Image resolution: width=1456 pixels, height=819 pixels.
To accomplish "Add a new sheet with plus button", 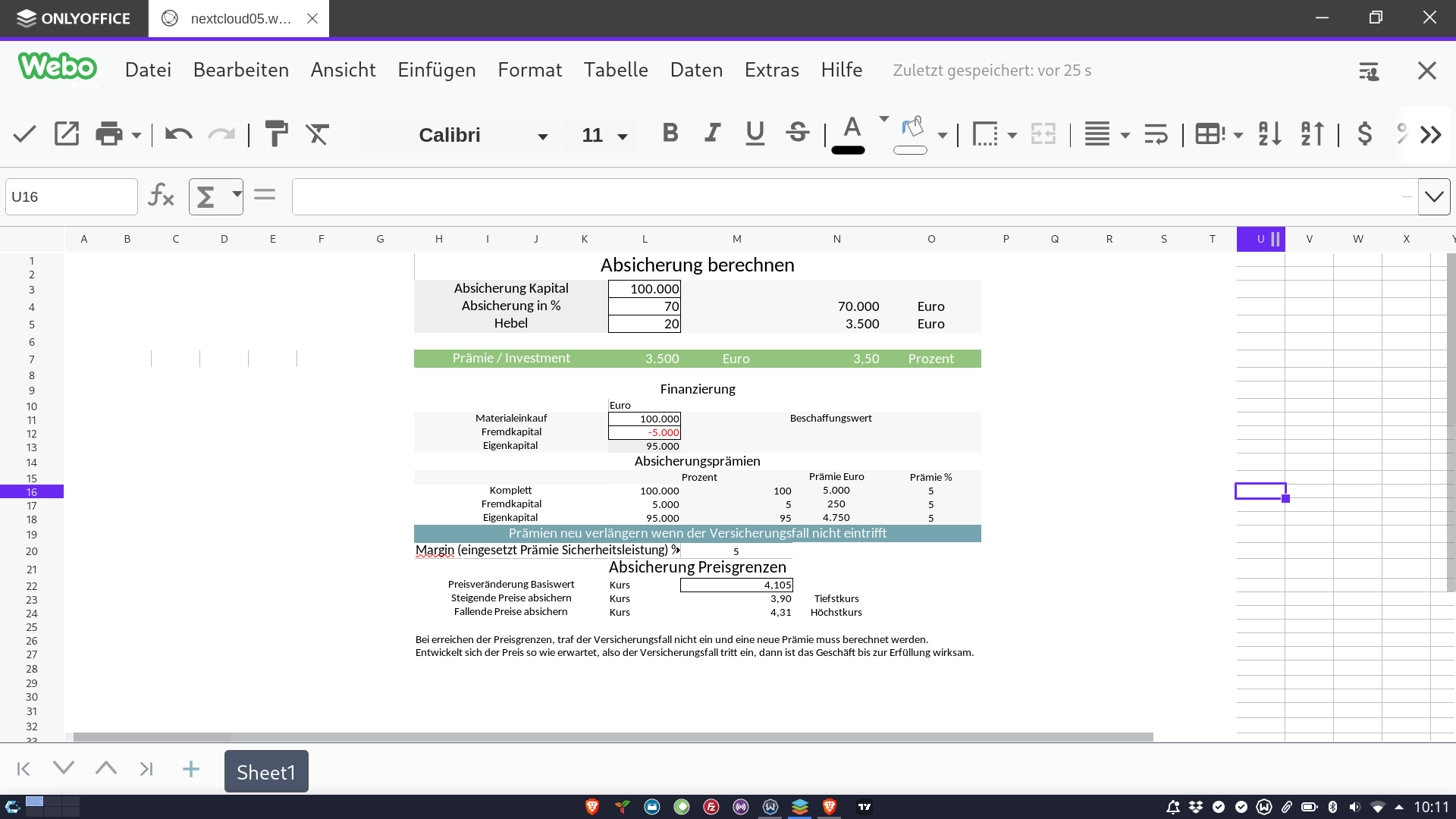I will (191, 769).
